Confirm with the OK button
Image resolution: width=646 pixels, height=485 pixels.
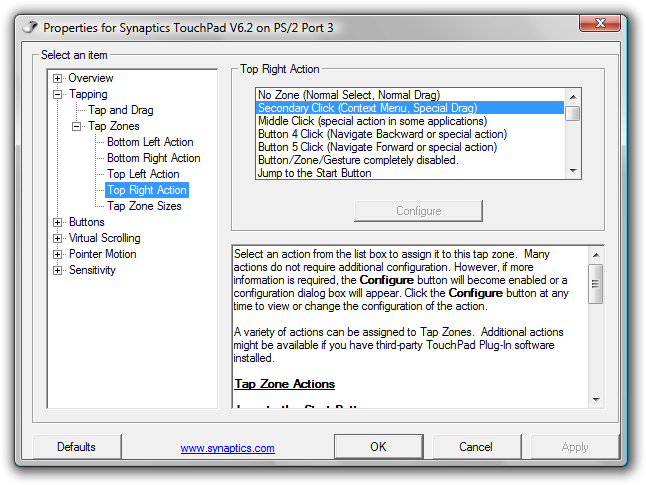coord(379,447)
